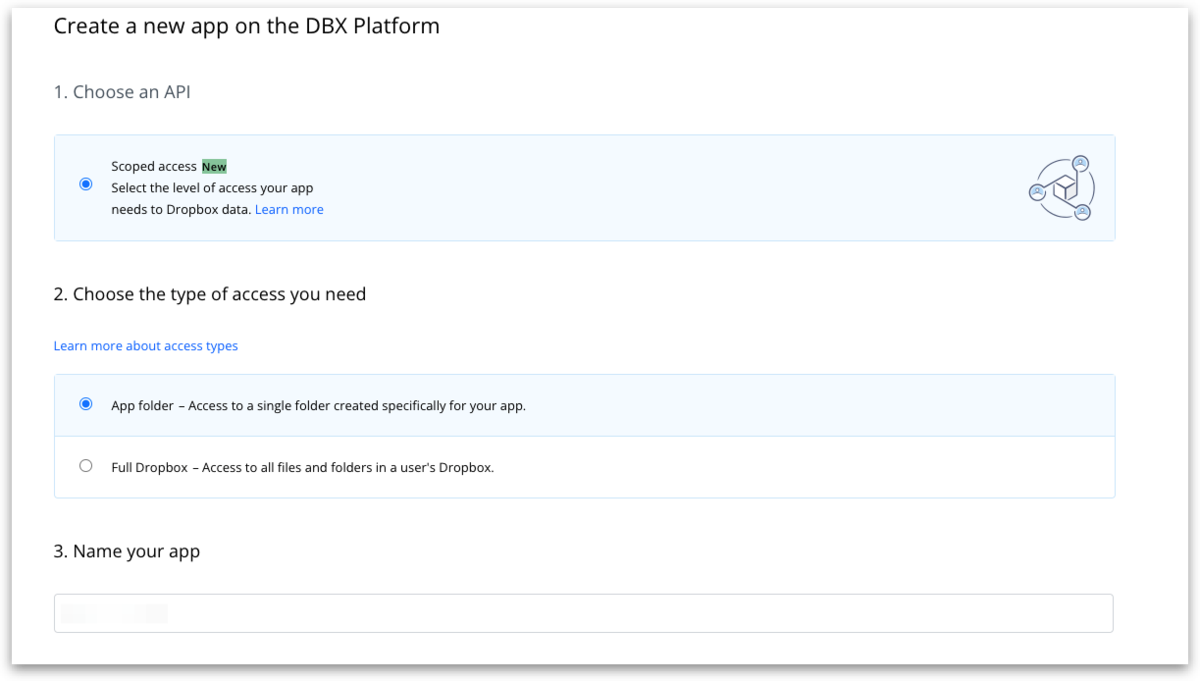The height and width of the screenshot is (681, 1200).
Task: Choose the App folder radio button
Action: point(86,404)
